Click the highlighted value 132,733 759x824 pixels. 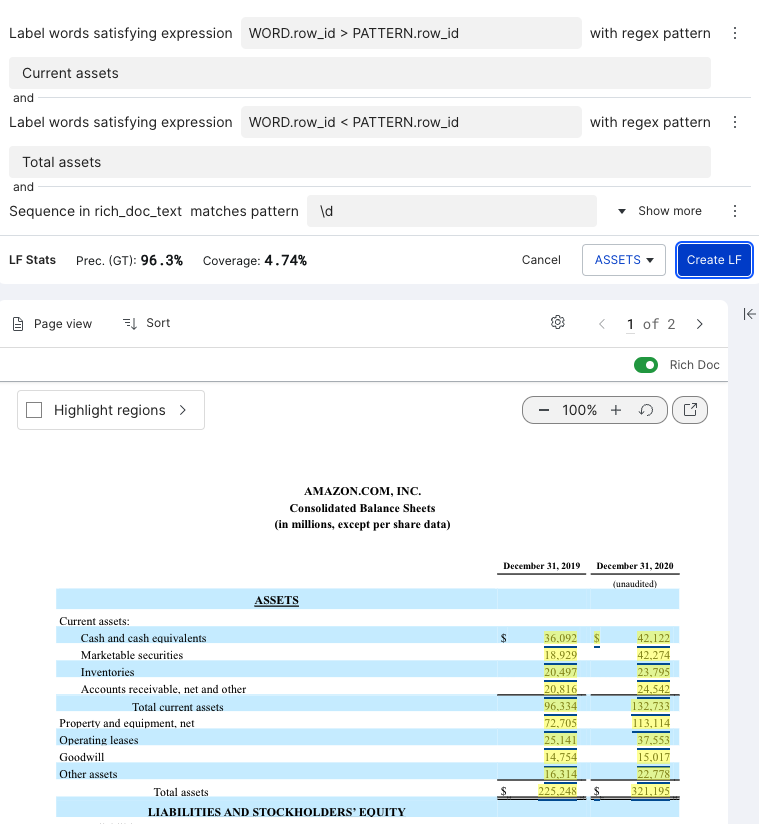pyautogui.click(x=651, y=706)
